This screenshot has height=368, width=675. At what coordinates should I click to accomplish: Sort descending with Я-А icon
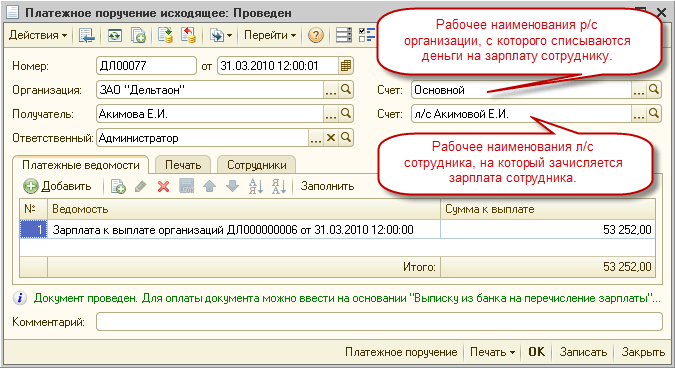(279, 186)
